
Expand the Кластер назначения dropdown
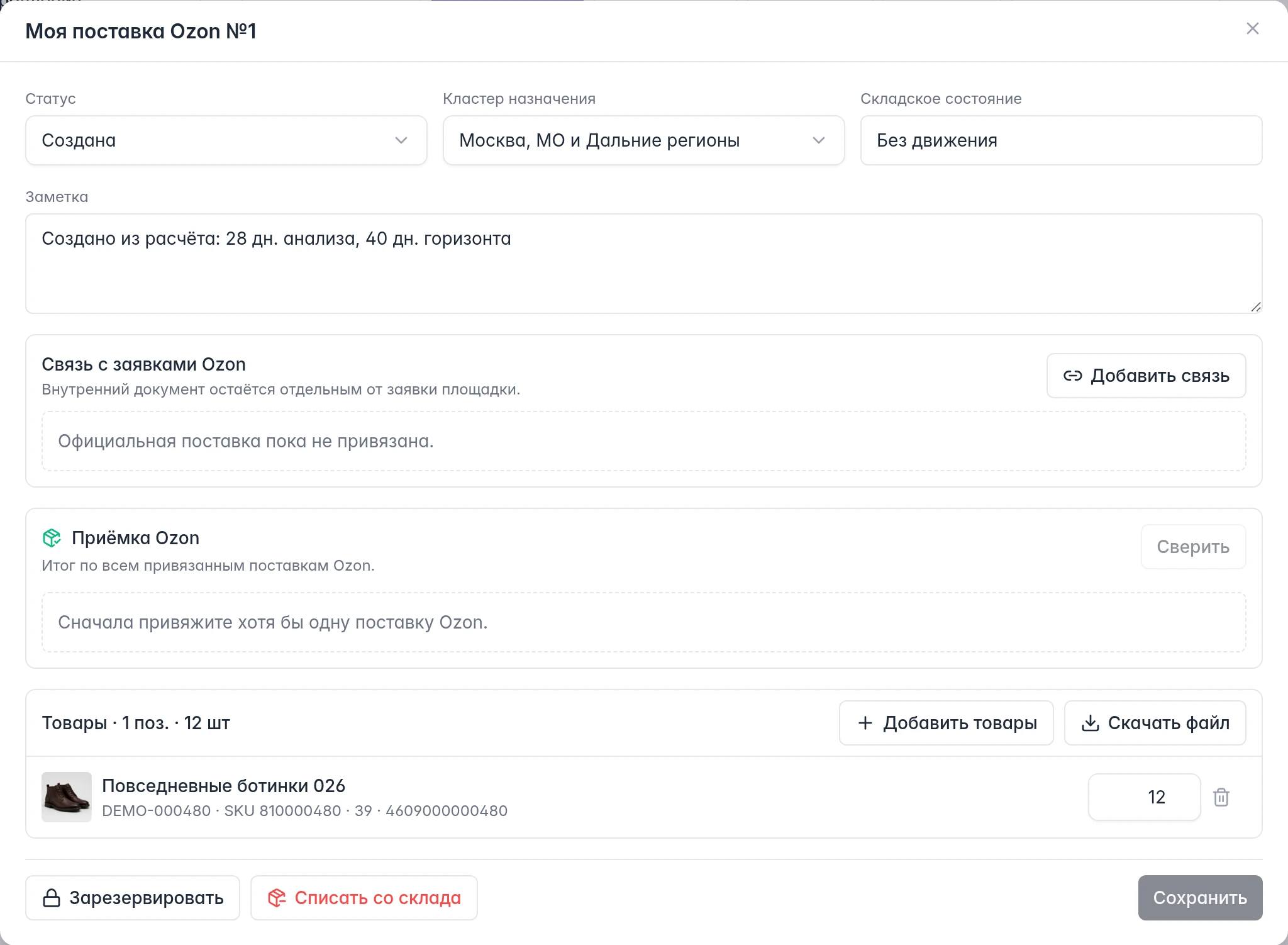click(x=643, y=140)
